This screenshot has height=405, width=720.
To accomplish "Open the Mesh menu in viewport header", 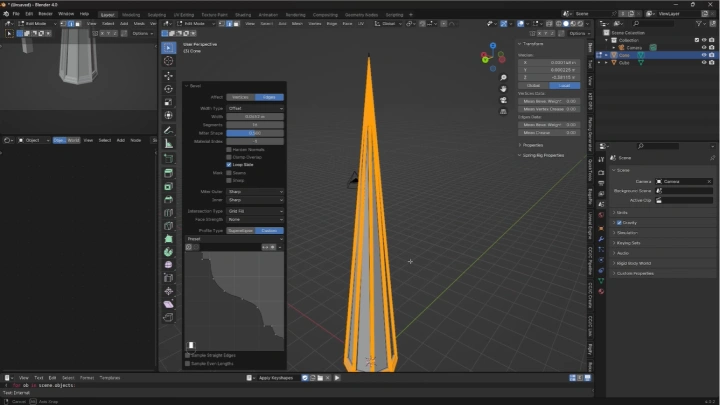I will pos(297,23).
